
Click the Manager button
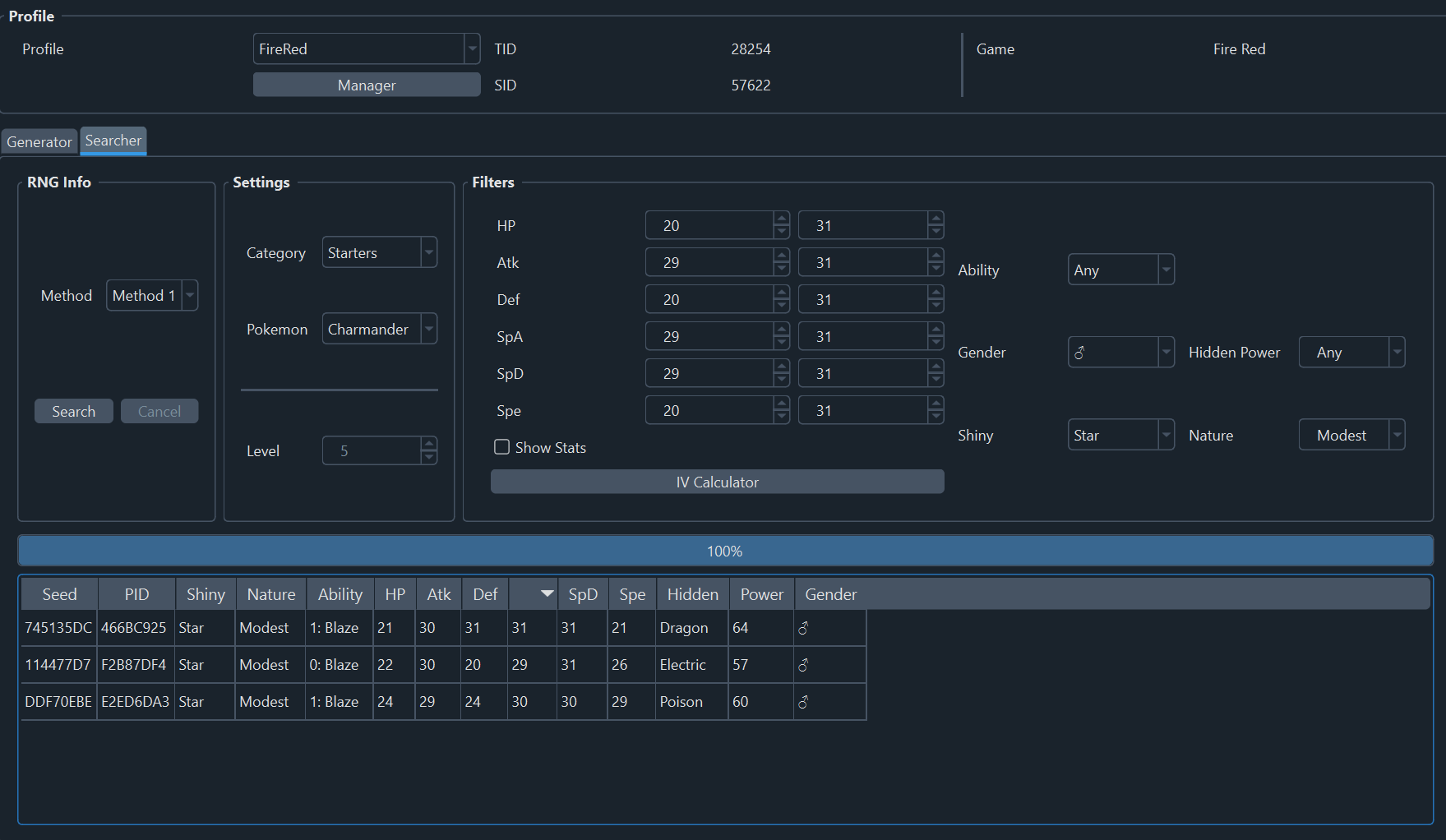[x=367, y=85]
